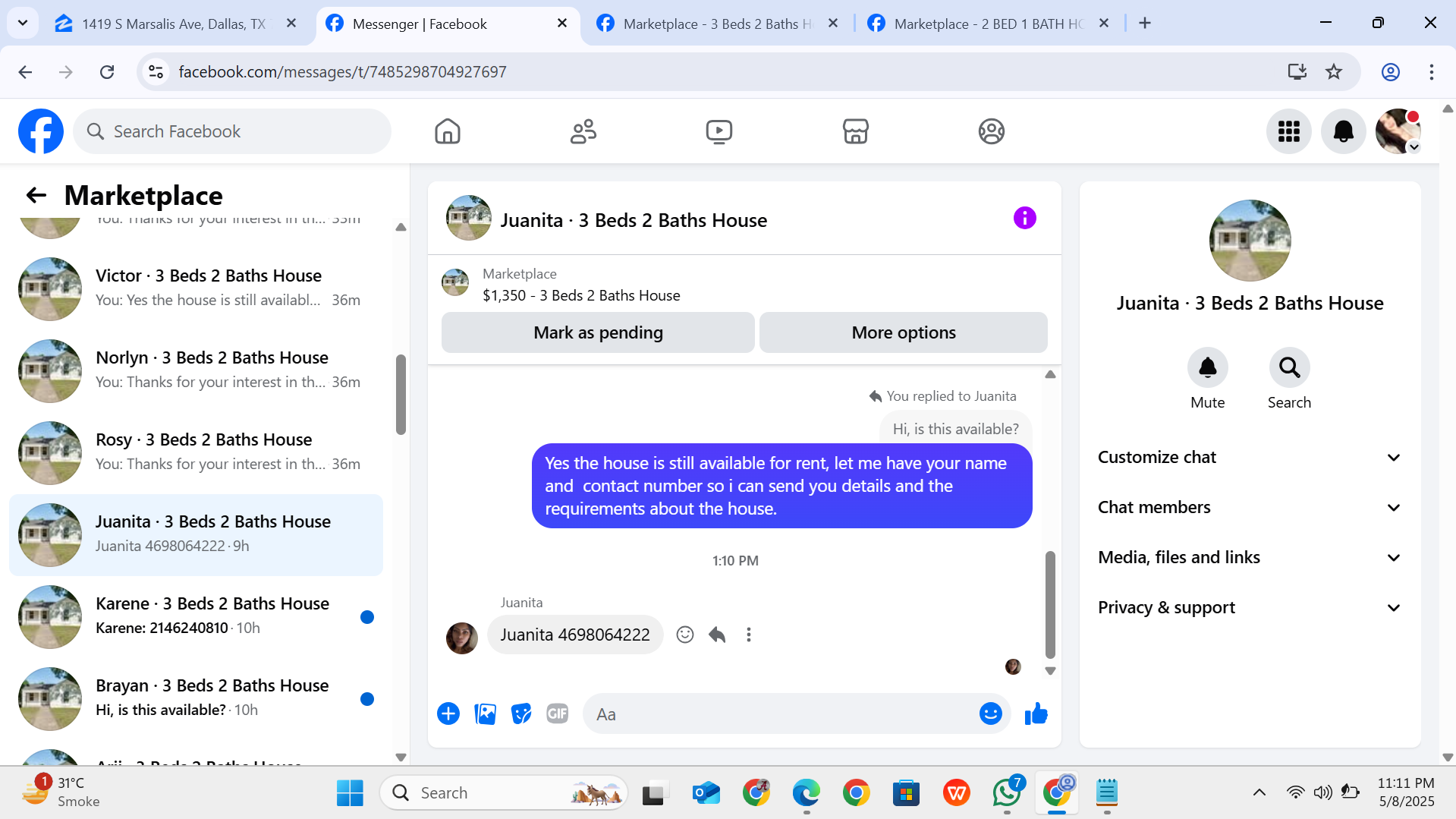Click the chat messages scrollbar thumb
The height and width of the screenshot is (819, 1456).
pos(1050,604)
